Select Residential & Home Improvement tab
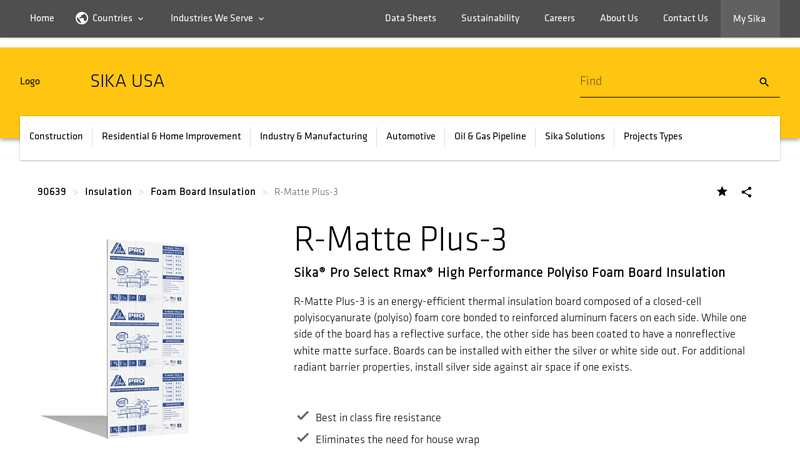This screenshot has height=450, width=800. [171, 136]
